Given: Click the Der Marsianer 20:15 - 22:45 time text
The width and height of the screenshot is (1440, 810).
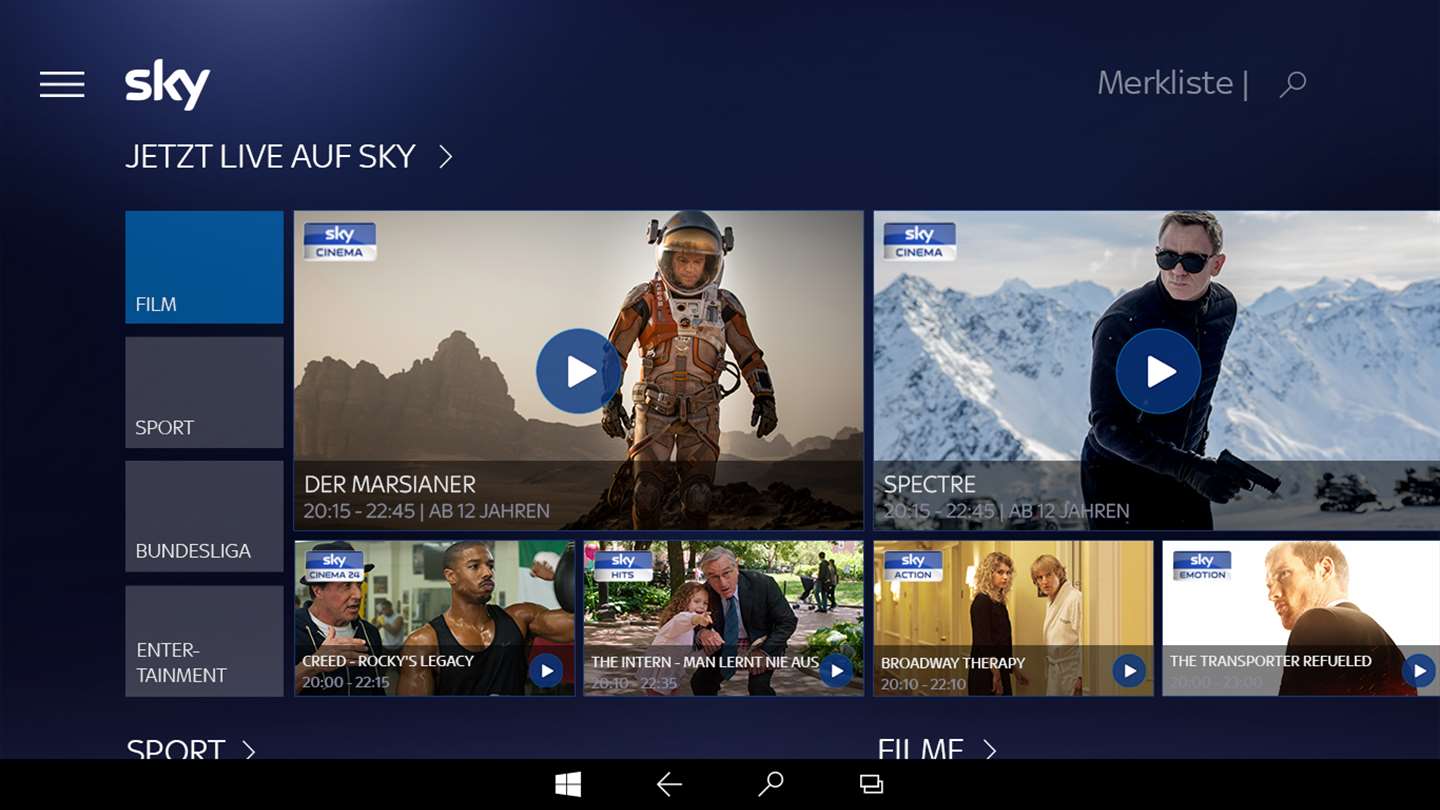Looking at the screenshot, I should (359, 511).
